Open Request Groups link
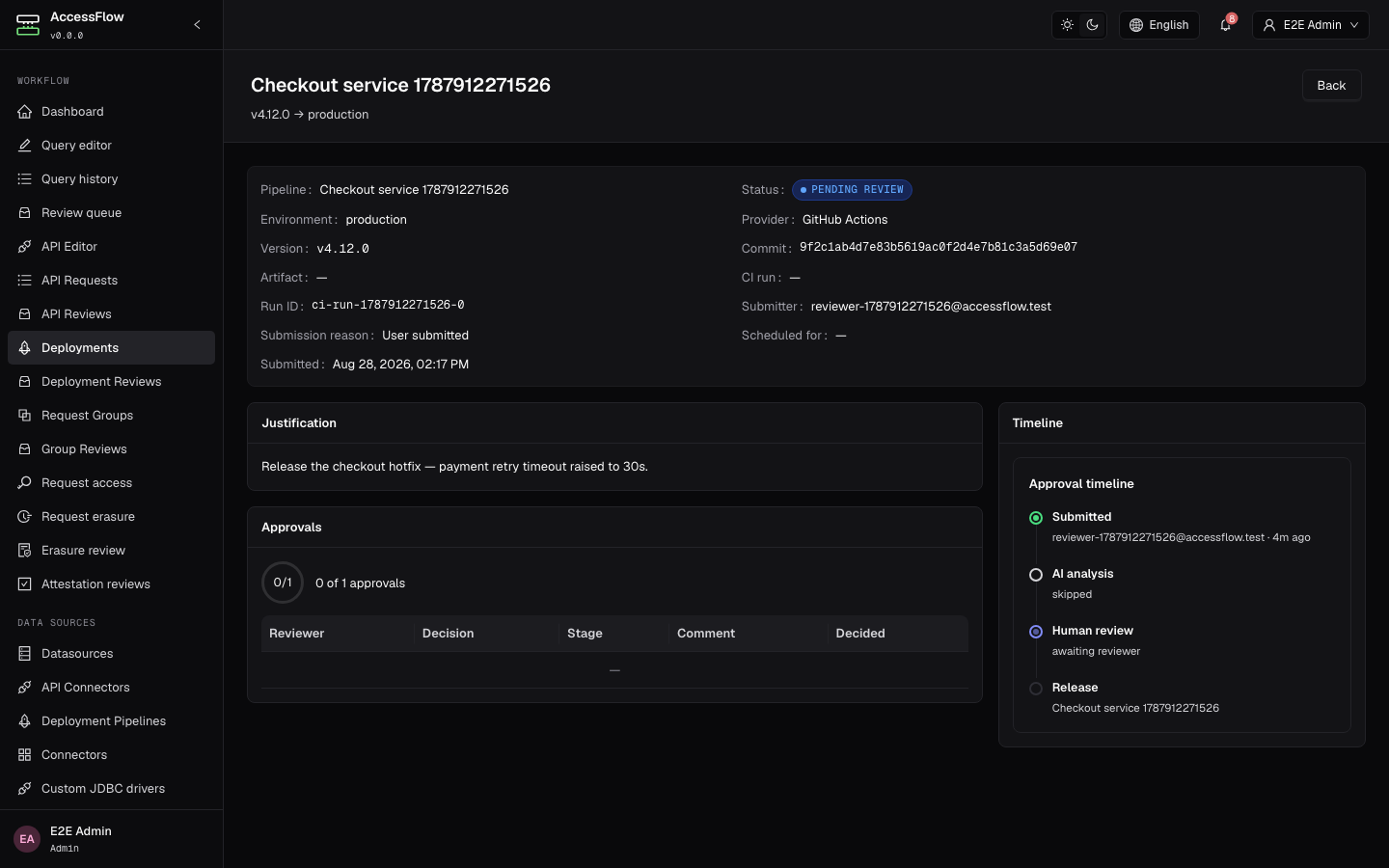This screenshot has height=868, width=1389. click(111, 416)
